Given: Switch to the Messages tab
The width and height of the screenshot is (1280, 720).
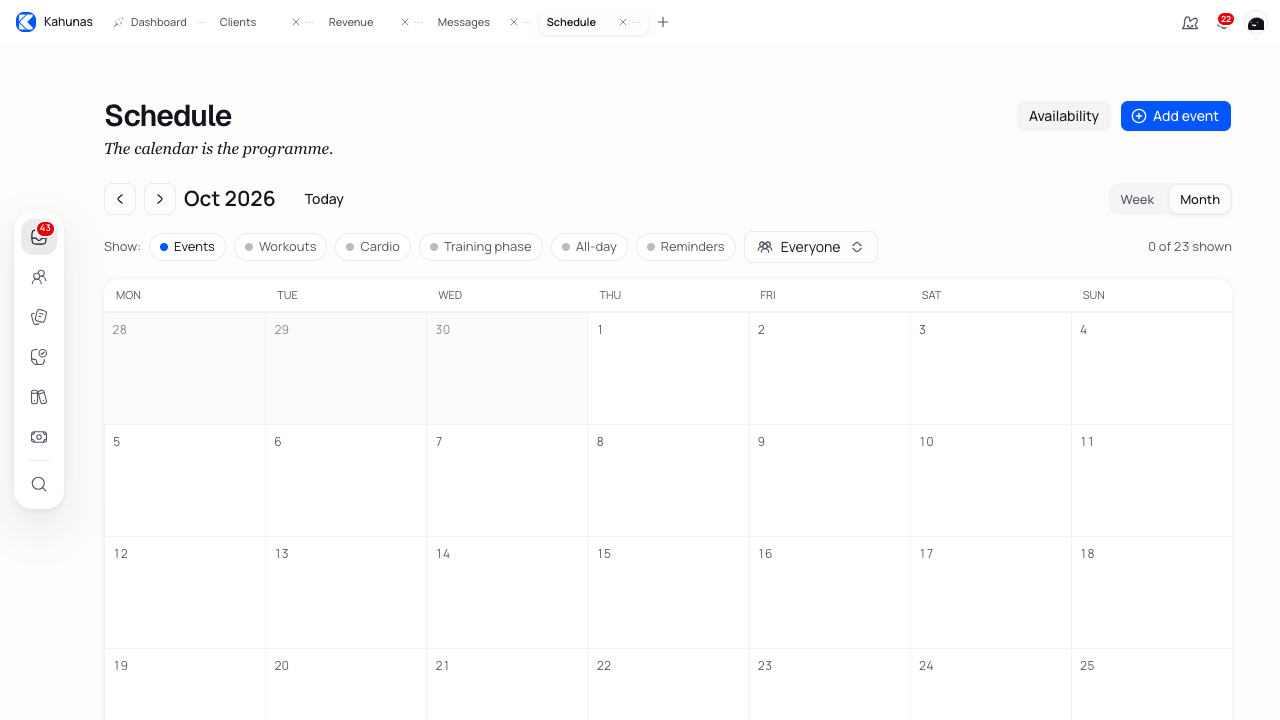Looking at the screenshot, I should (x=464, y=22).
